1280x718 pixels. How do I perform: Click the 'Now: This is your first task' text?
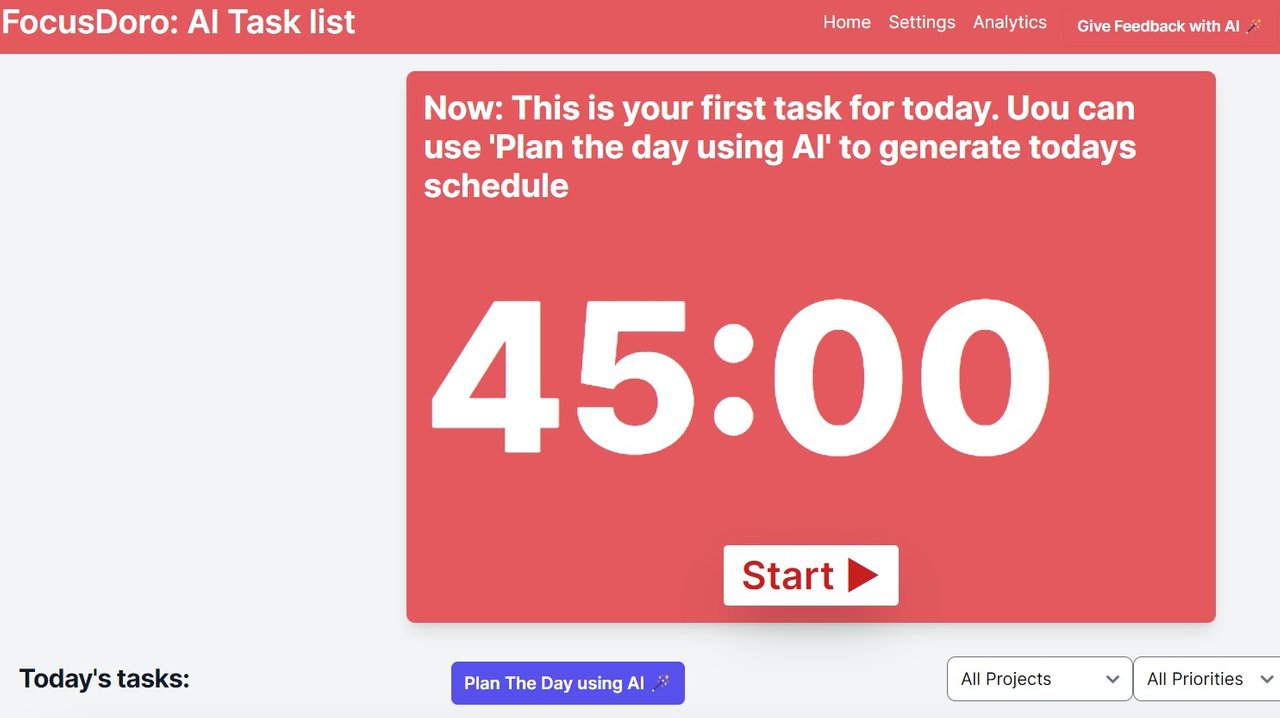[x=780, y=146]
